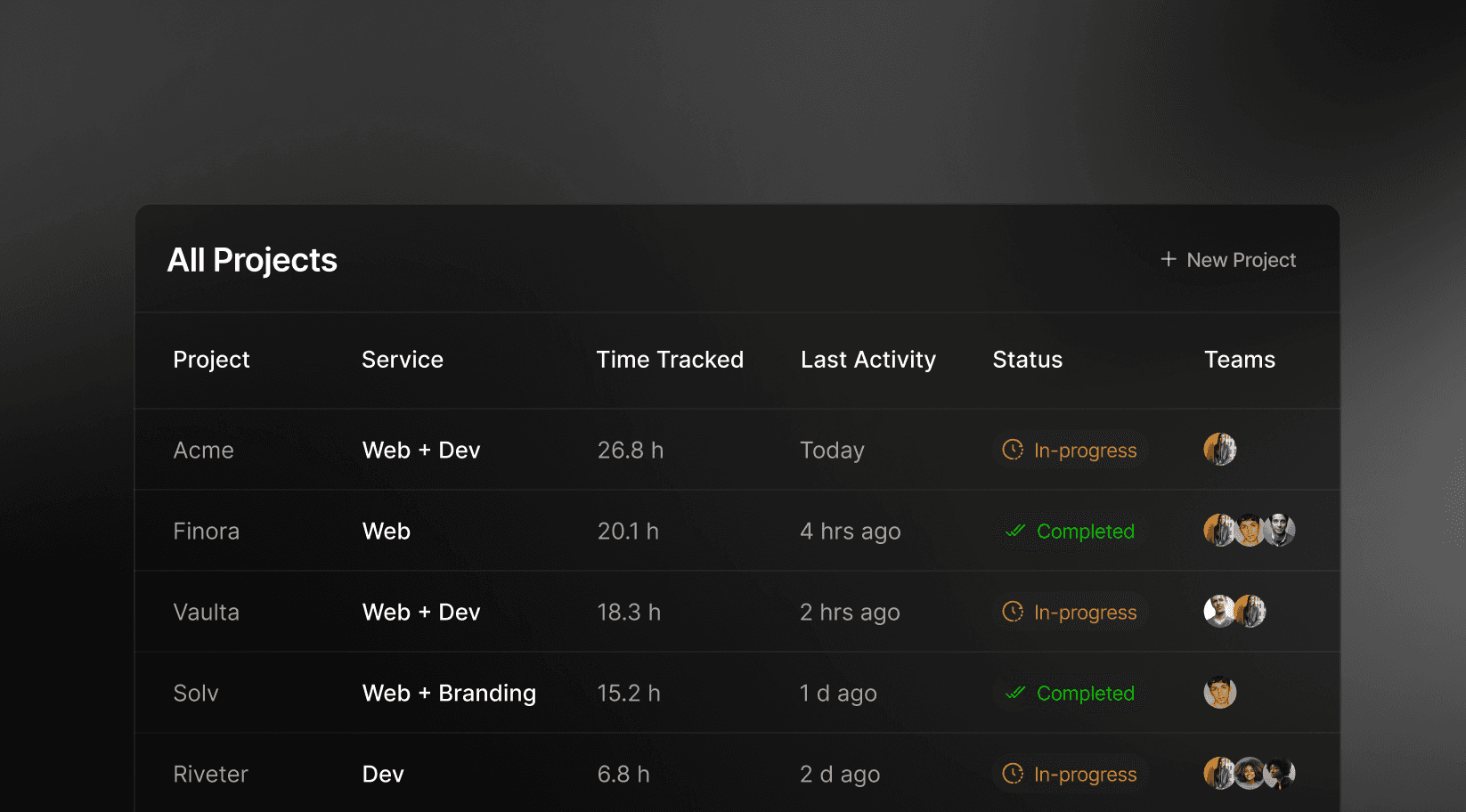
Task: Click the single team avatar on the Solv row
Action: [x=1220, y=692]
